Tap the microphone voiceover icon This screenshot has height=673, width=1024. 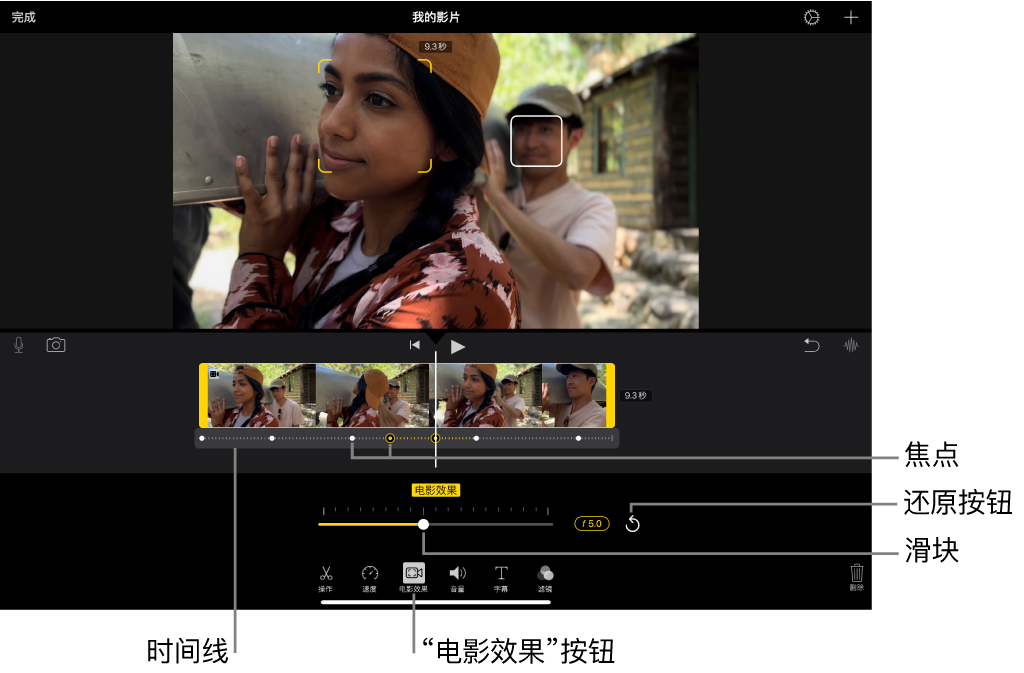click(x=19, y=345)
